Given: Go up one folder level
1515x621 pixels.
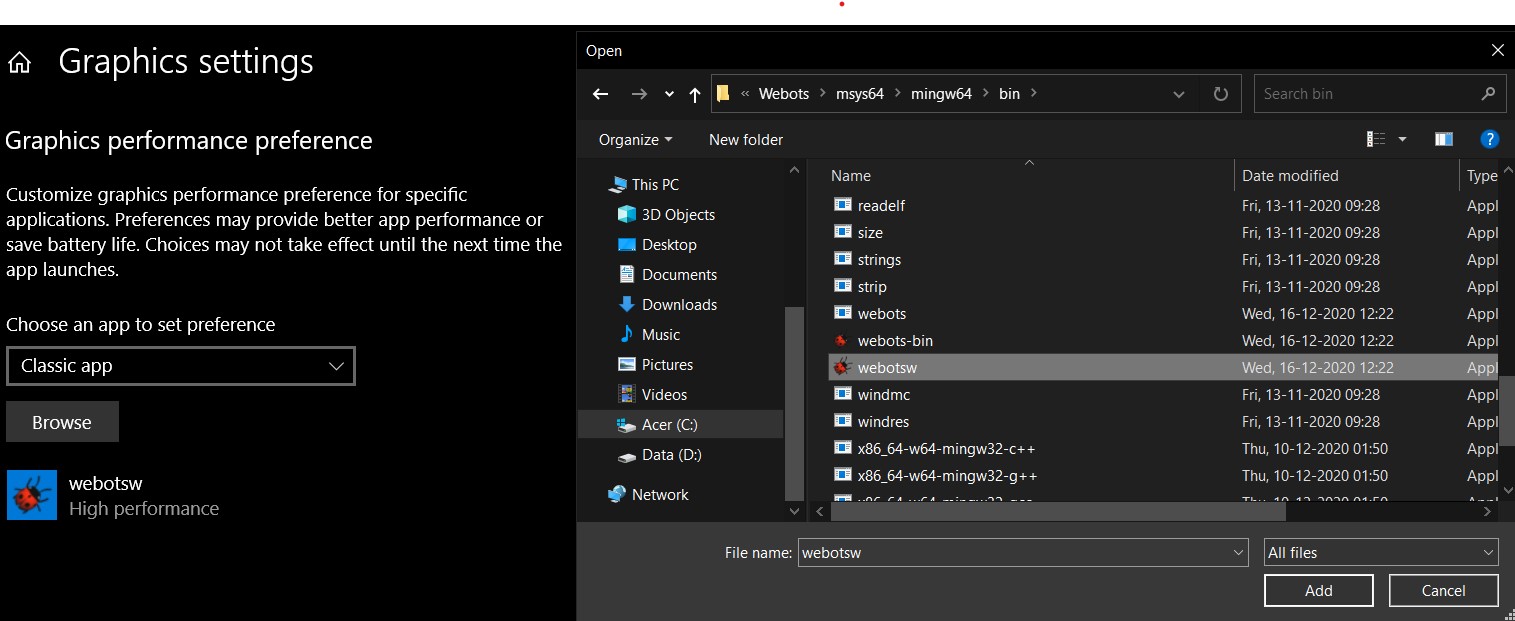Looking at the screenshot, I should point(695,94).
